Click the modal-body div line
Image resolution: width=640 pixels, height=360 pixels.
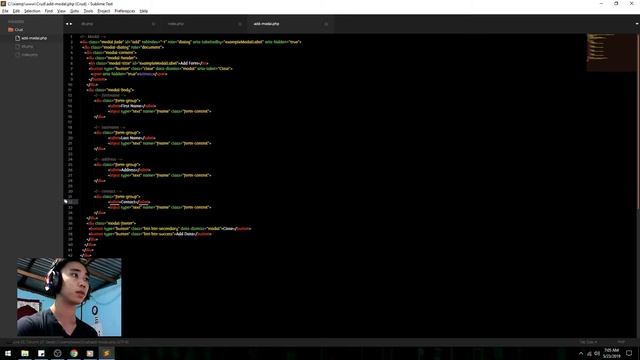point(110,90)
